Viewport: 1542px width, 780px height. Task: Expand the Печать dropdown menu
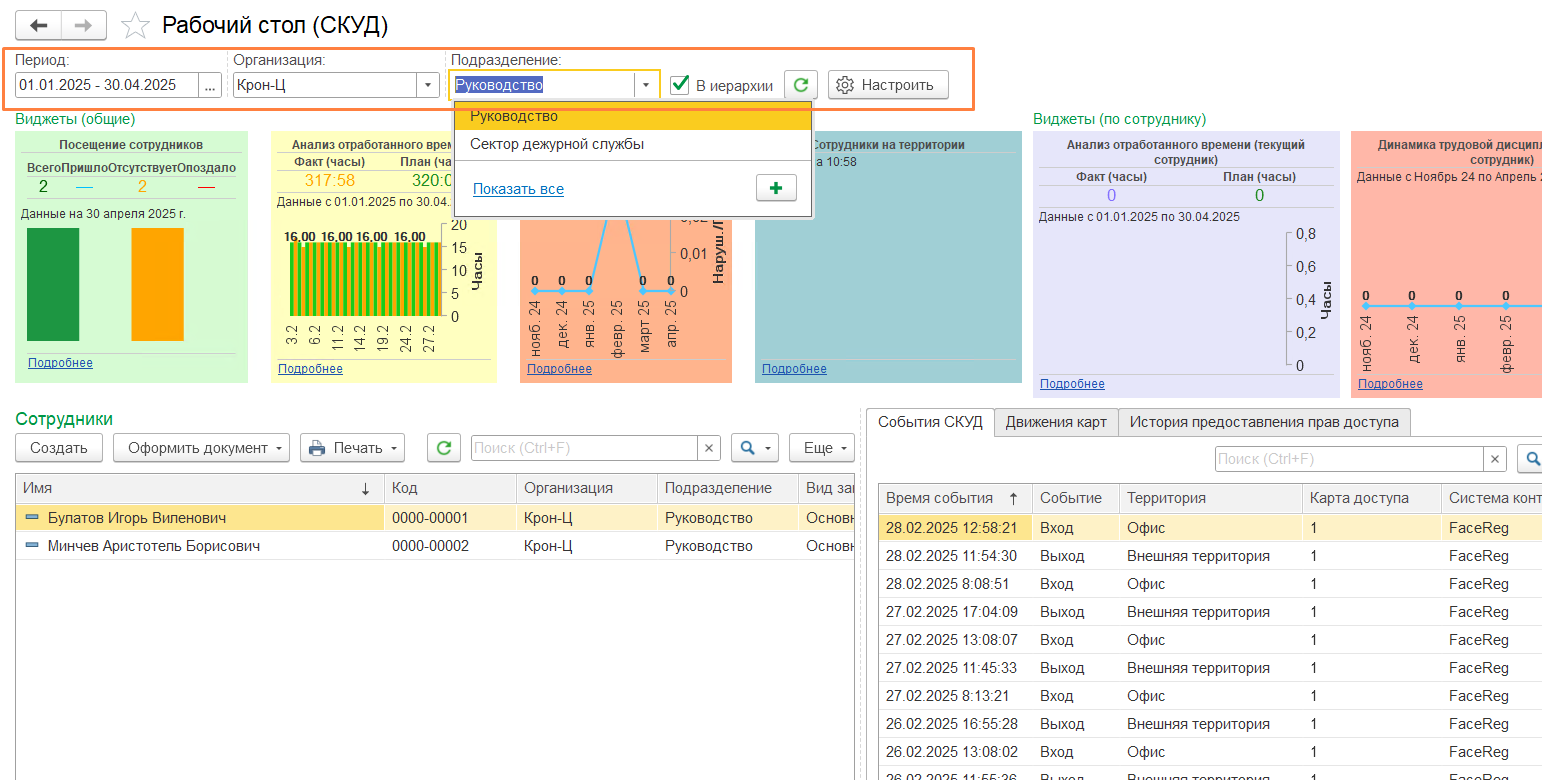point(353,448)
